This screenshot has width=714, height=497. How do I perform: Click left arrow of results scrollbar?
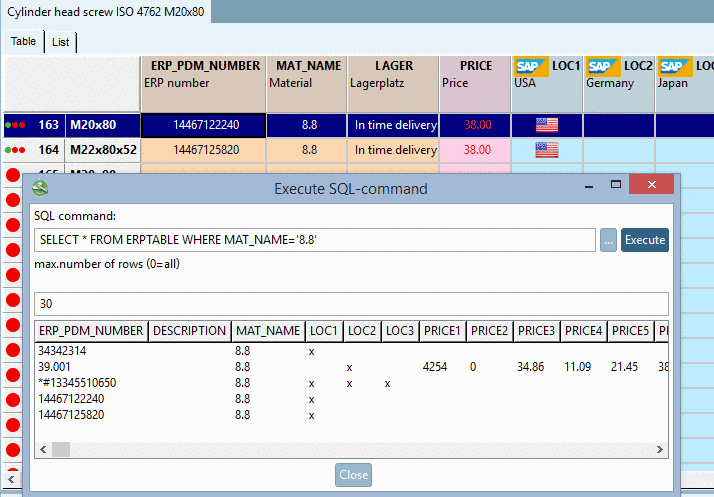(43, 450)
